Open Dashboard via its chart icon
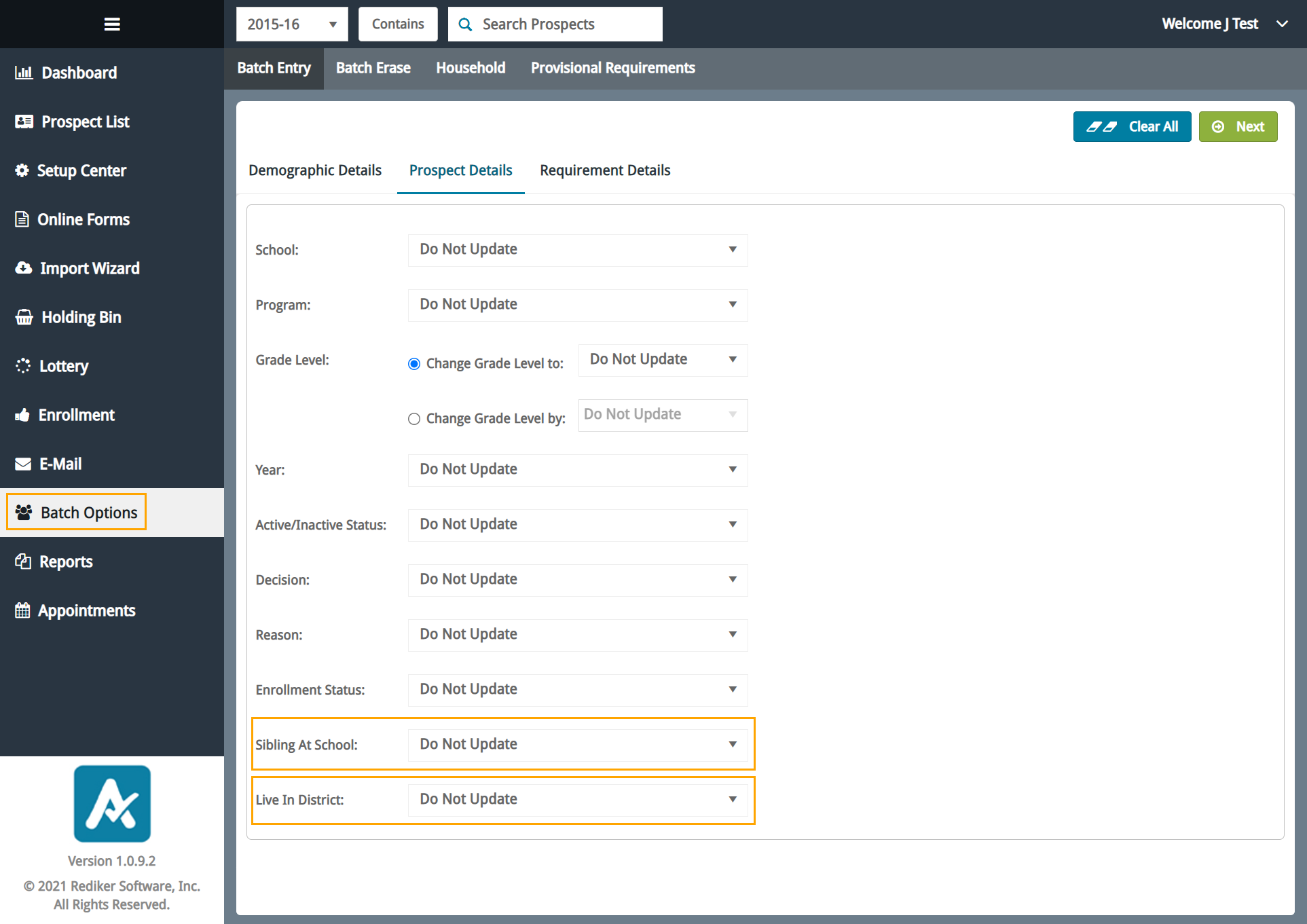The image size is (1307, 924). pyautogui.click(x=24, y=73)
